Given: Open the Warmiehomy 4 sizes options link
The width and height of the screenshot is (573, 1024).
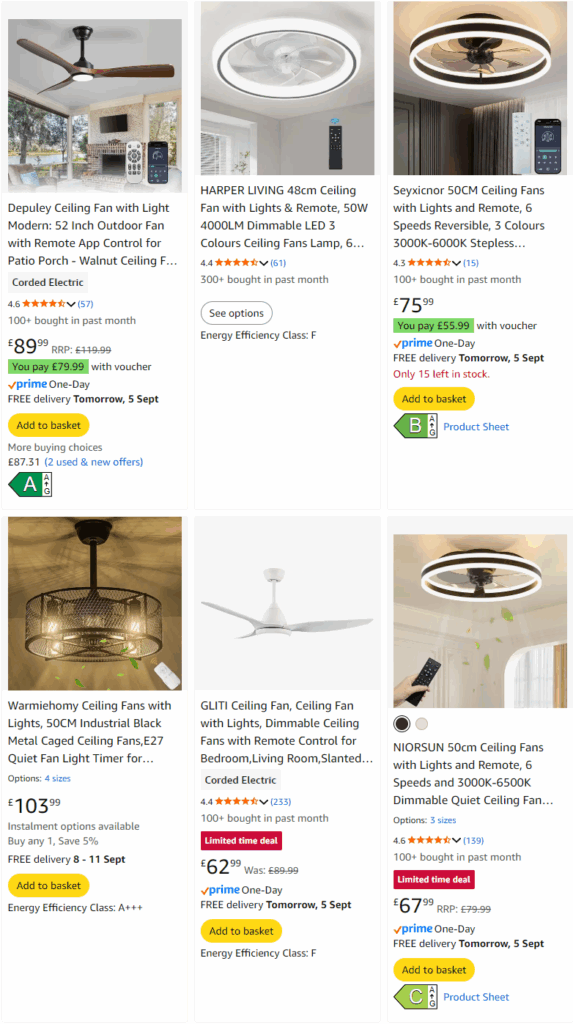Looking at the screenshot, I should click(x=57, y=778).
